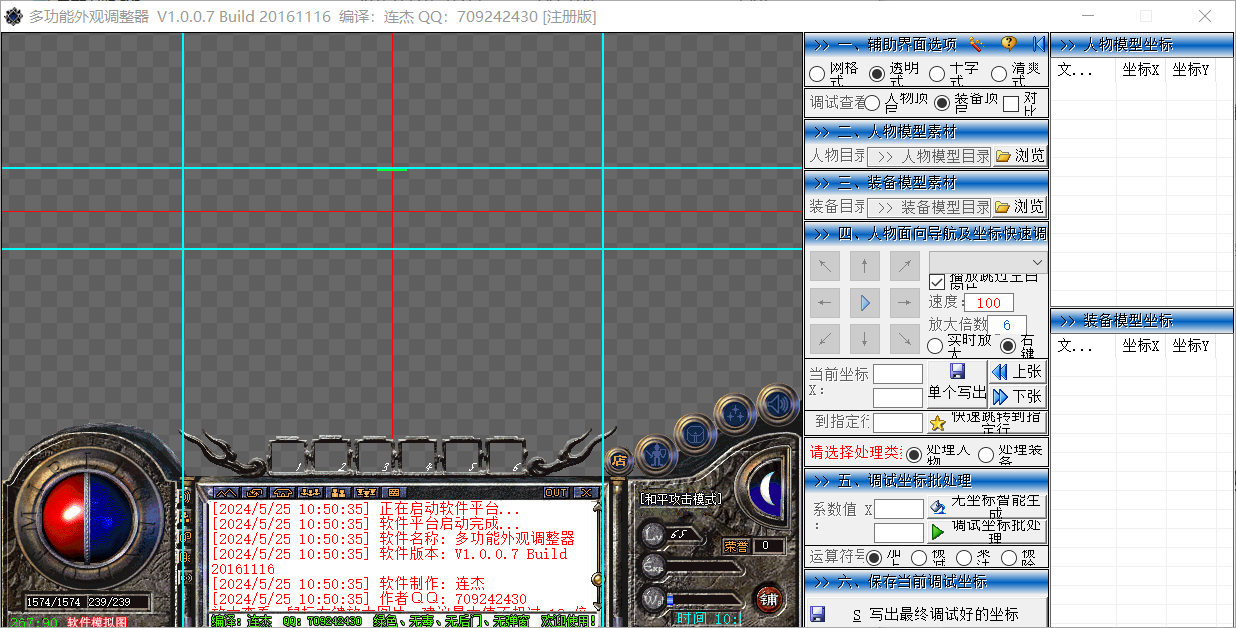Click the OUT button on chat box

pos(556,492)
